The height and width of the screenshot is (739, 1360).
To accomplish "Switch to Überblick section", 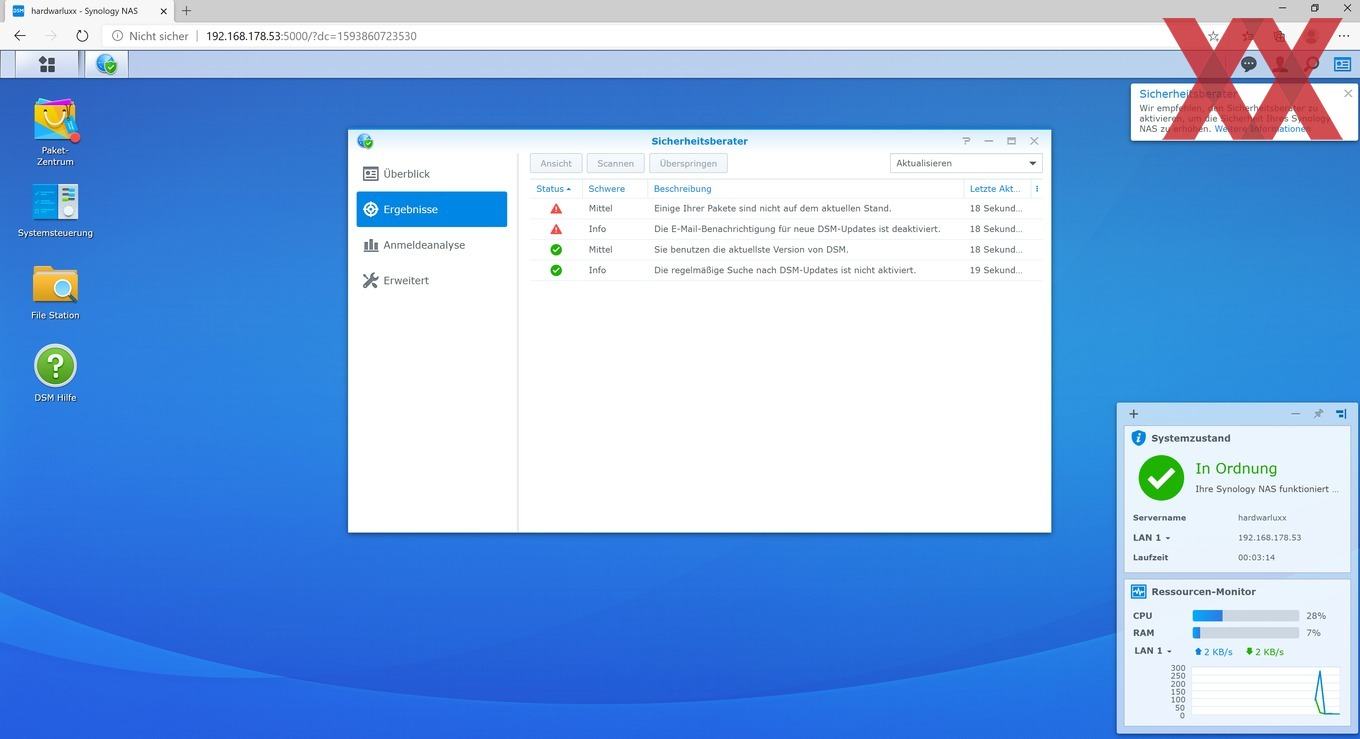I will pyautogui.click(x=431, y=174).
